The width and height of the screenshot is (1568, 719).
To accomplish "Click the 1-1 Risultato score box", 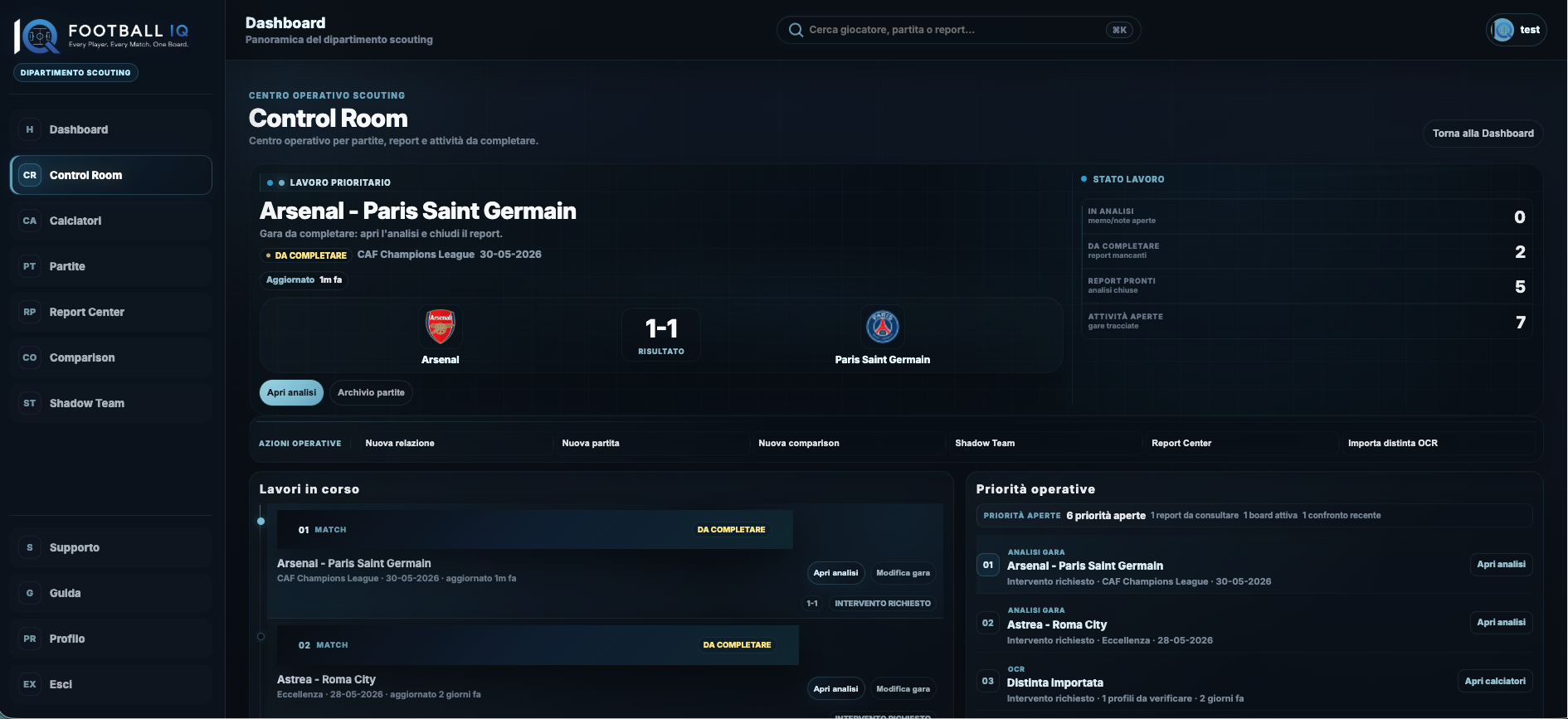I will [661, 334].
